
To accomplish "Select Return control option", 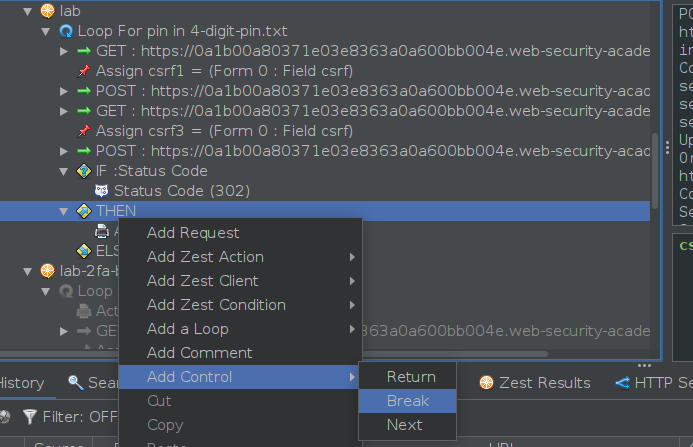I will pyautogui.click(x=411, y=377).
